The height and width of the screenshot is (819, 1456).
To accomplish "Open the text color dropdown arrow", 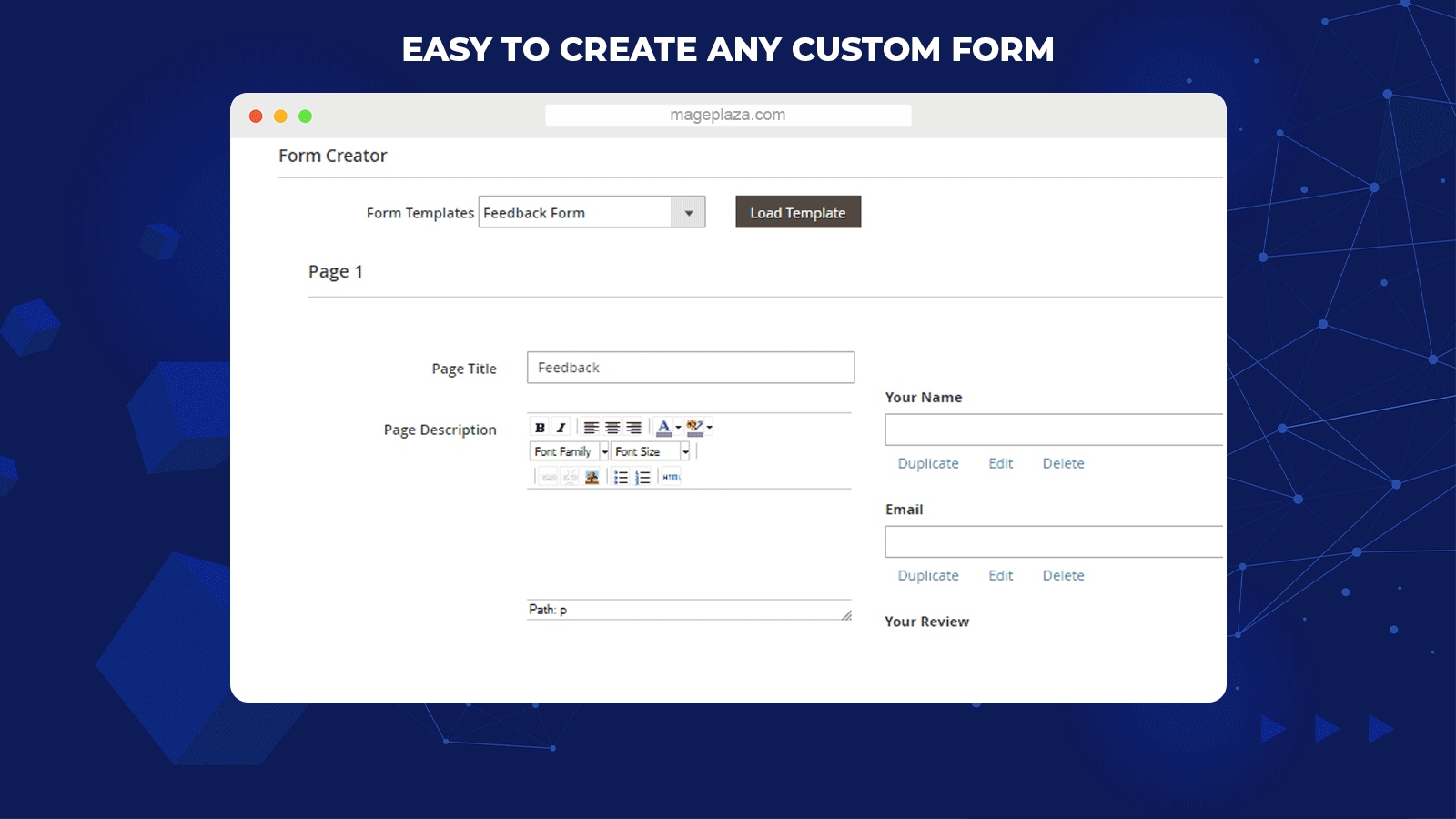I will pyautogui.click(x=677, y=427).
